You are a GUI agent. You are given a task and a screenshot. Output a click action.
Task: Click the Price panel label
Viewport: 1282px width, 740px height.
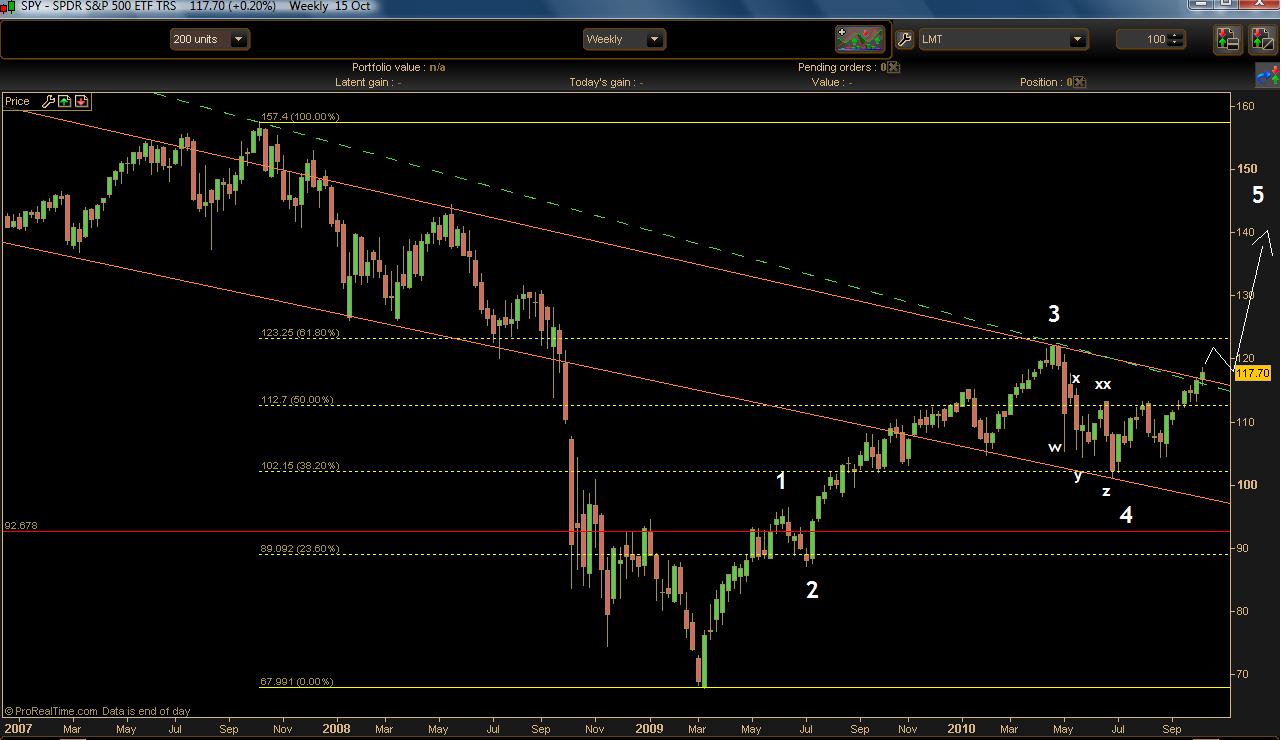(x=17, y=101)
